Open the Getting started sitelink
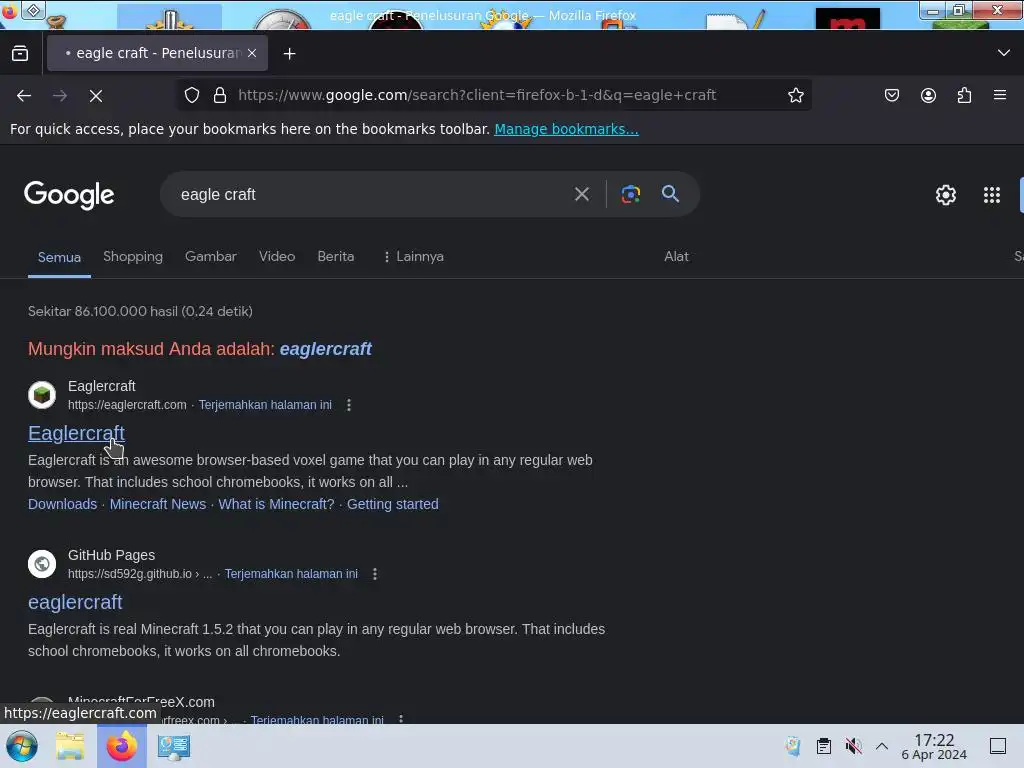This screenshot has width=1024, height=768. tap(392, 504)
